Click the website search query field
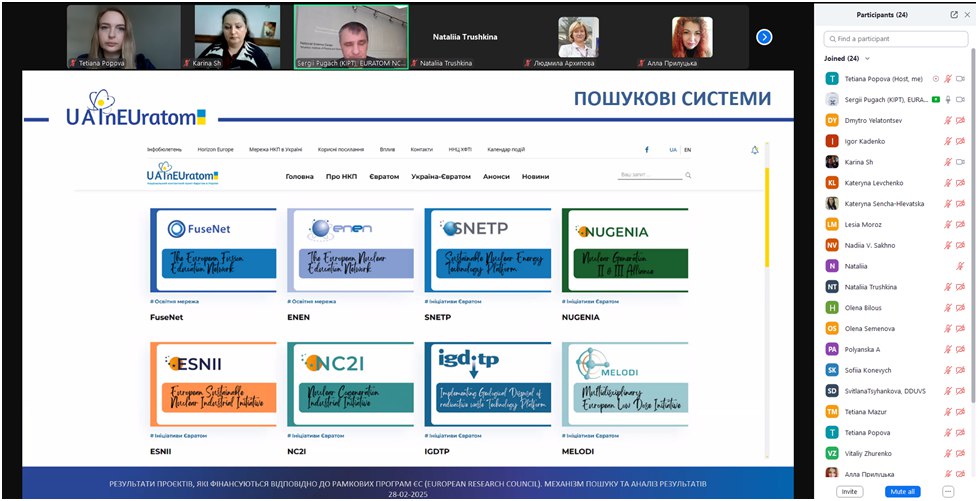Screen dimensions: 978x501 click(x=650, y=175)
